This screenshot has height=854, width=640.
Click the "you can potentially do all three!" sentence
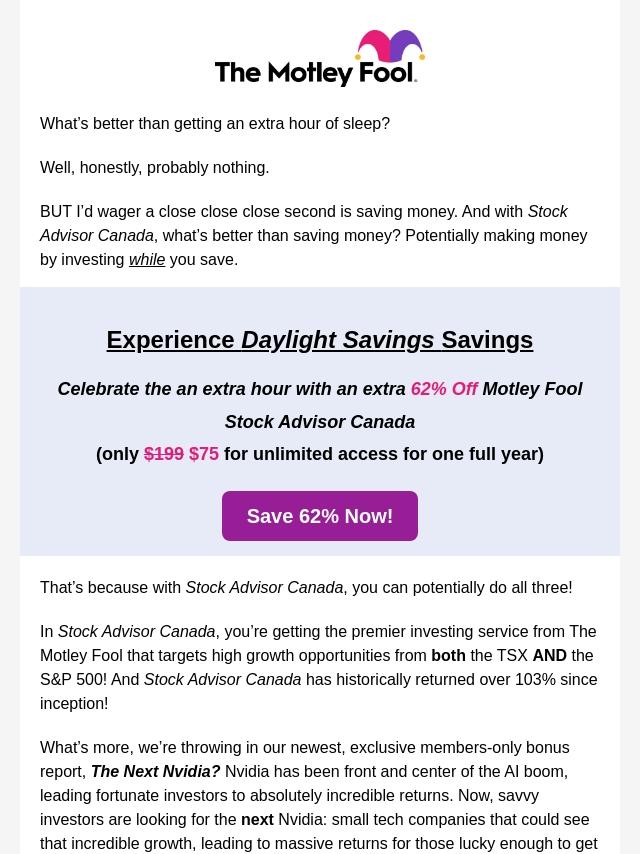click(x=462, y=588)
